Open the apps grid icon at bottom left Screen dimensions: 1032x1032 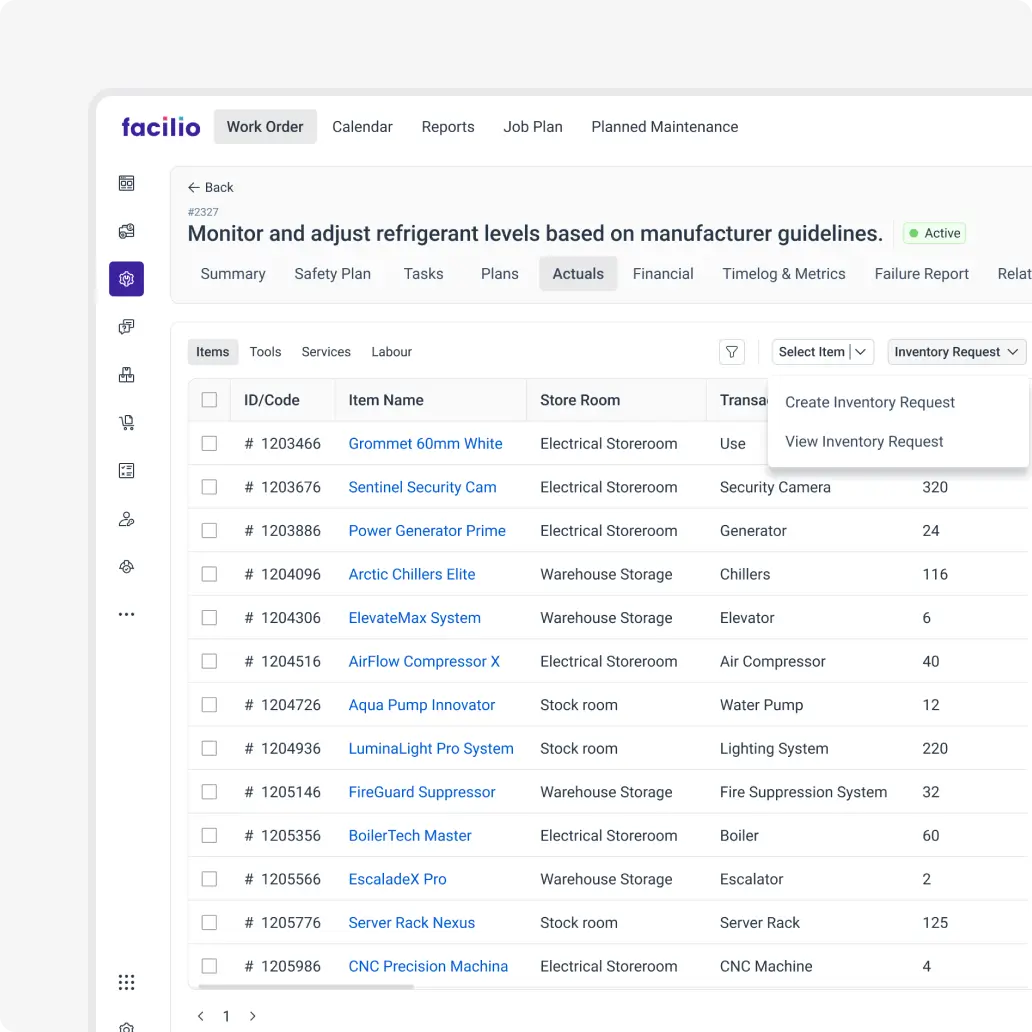click(x=126, y=982)
